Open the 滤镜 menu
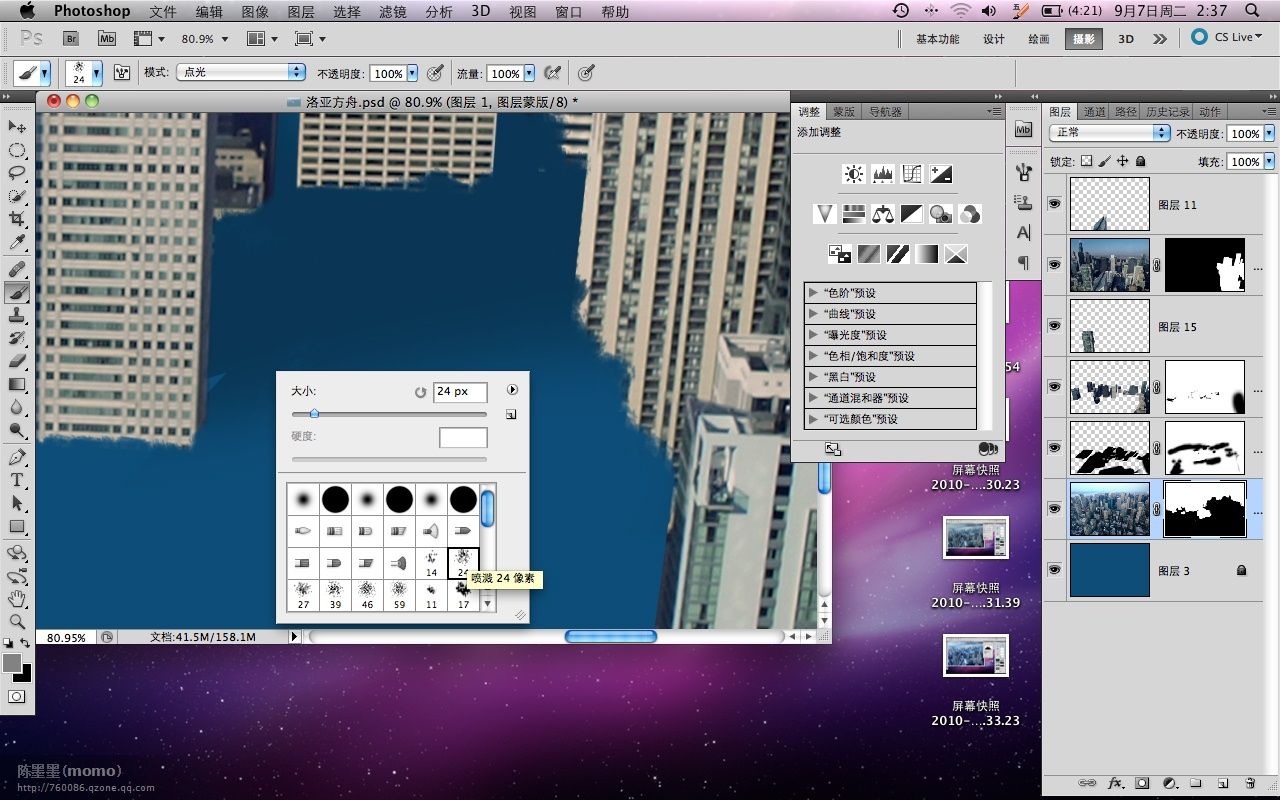 [x=393, y=11]
